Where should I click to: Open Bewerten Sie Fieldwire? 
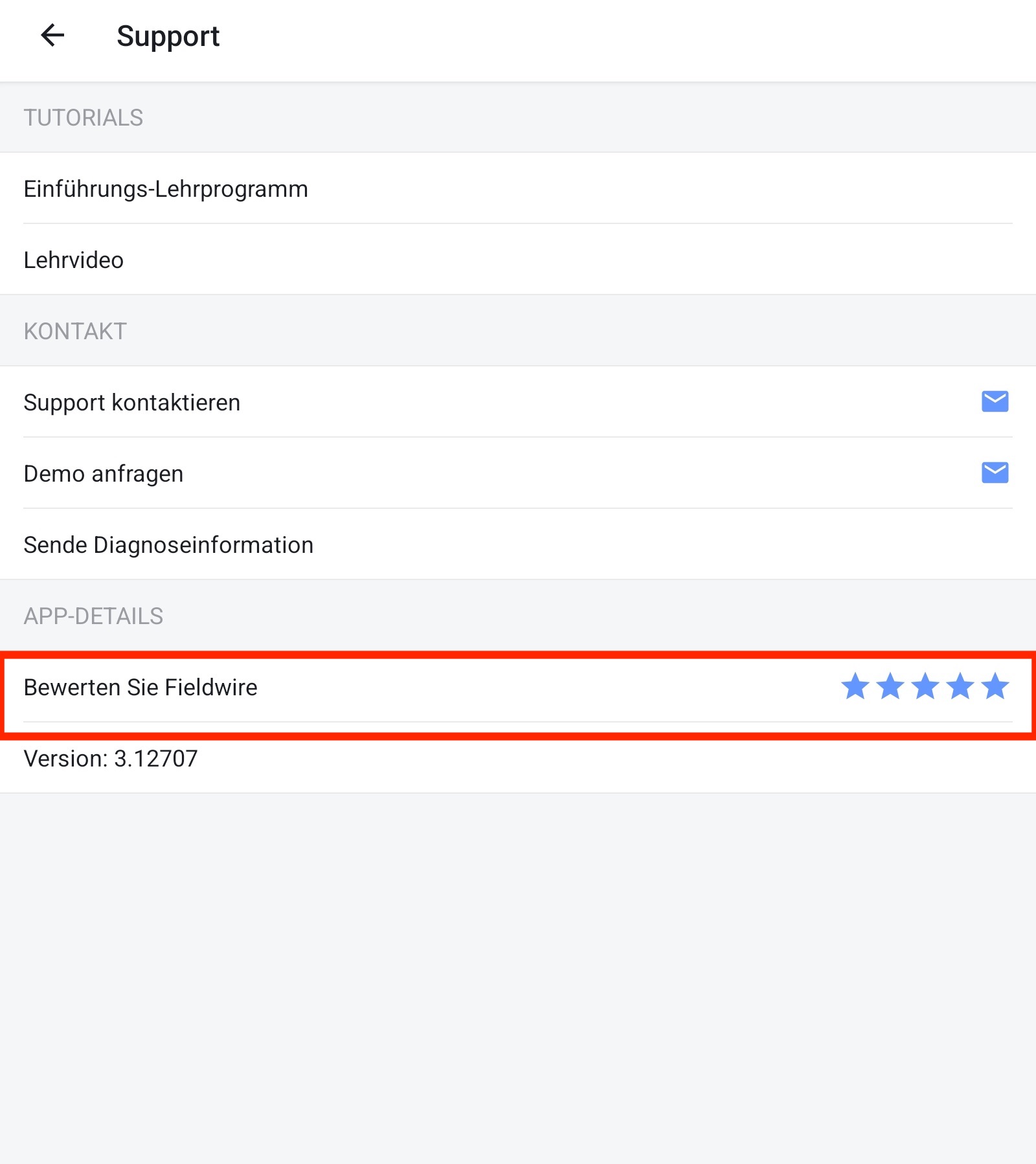click(518, 687)
